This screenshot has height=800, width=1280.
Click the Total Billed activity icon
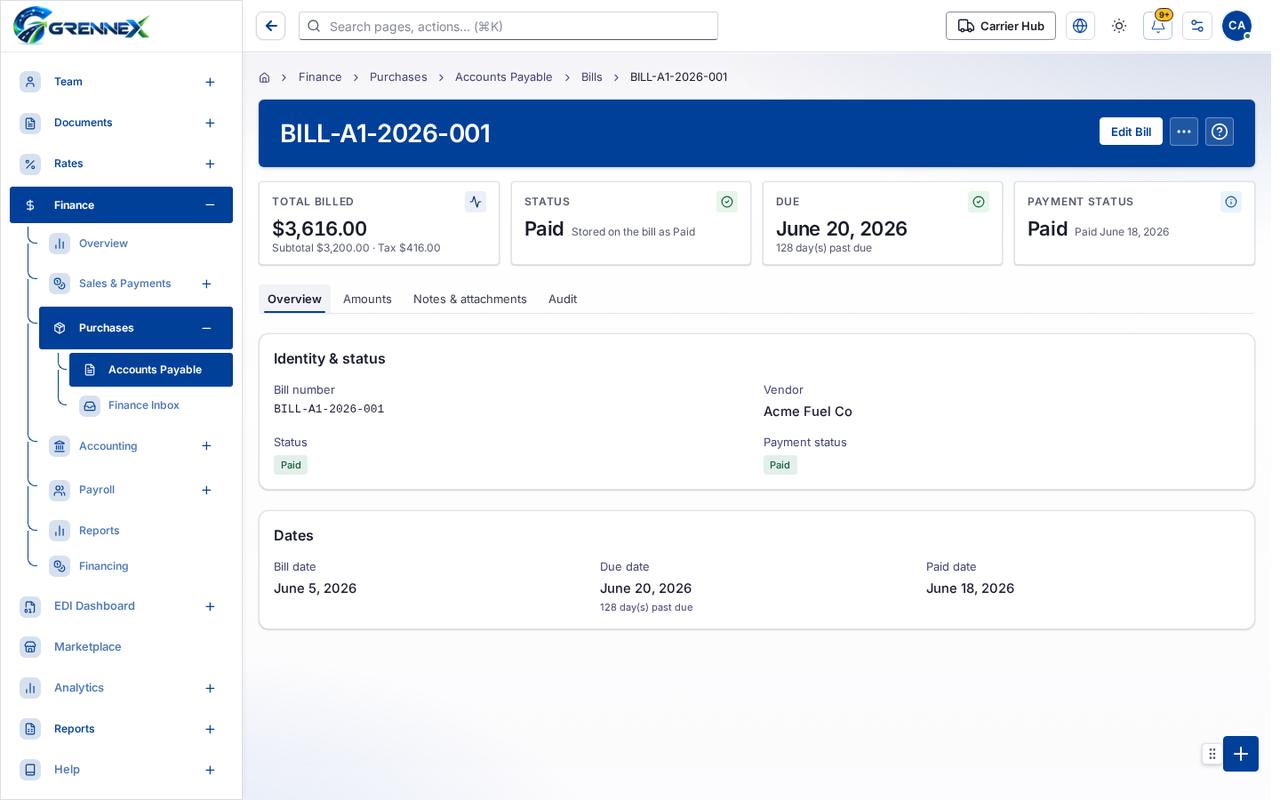[x=475, y=202]
